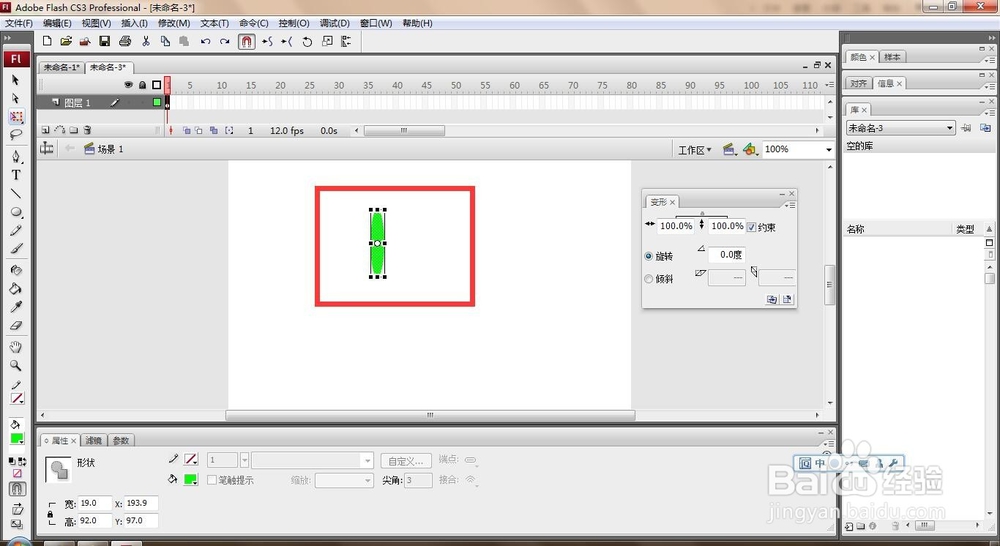Delete layer using timeline trash icon
The height and width of the screenshot is (546, 1000).
point(87,130)
